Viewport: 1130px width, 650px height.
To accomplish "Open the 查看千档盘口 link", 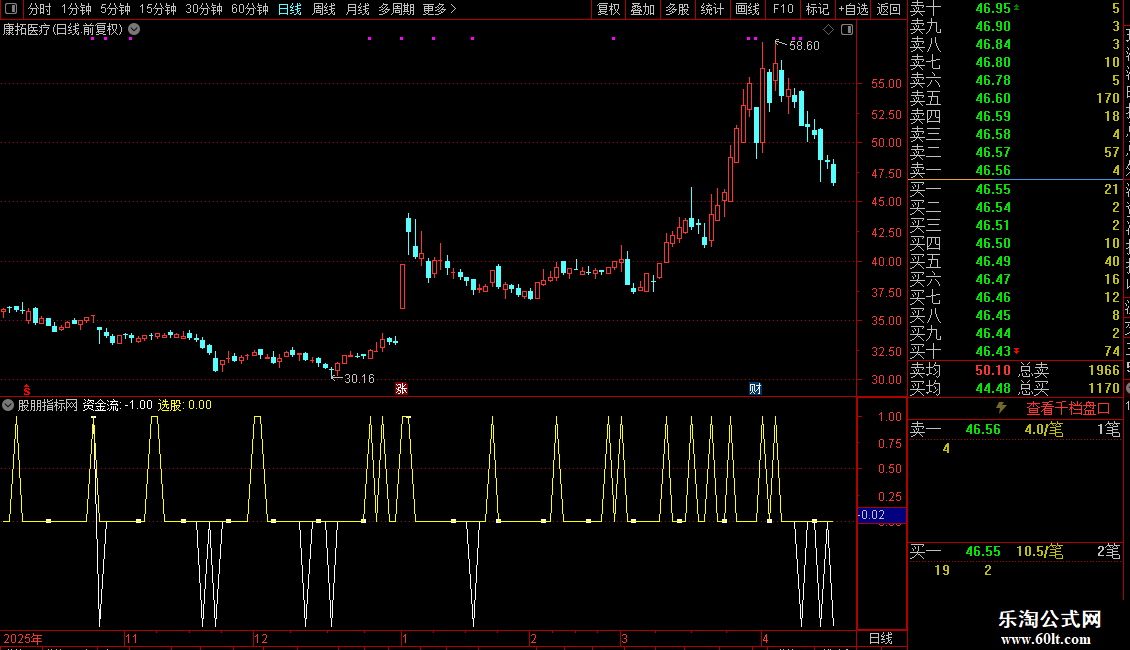I will [x=1068, y=408].
